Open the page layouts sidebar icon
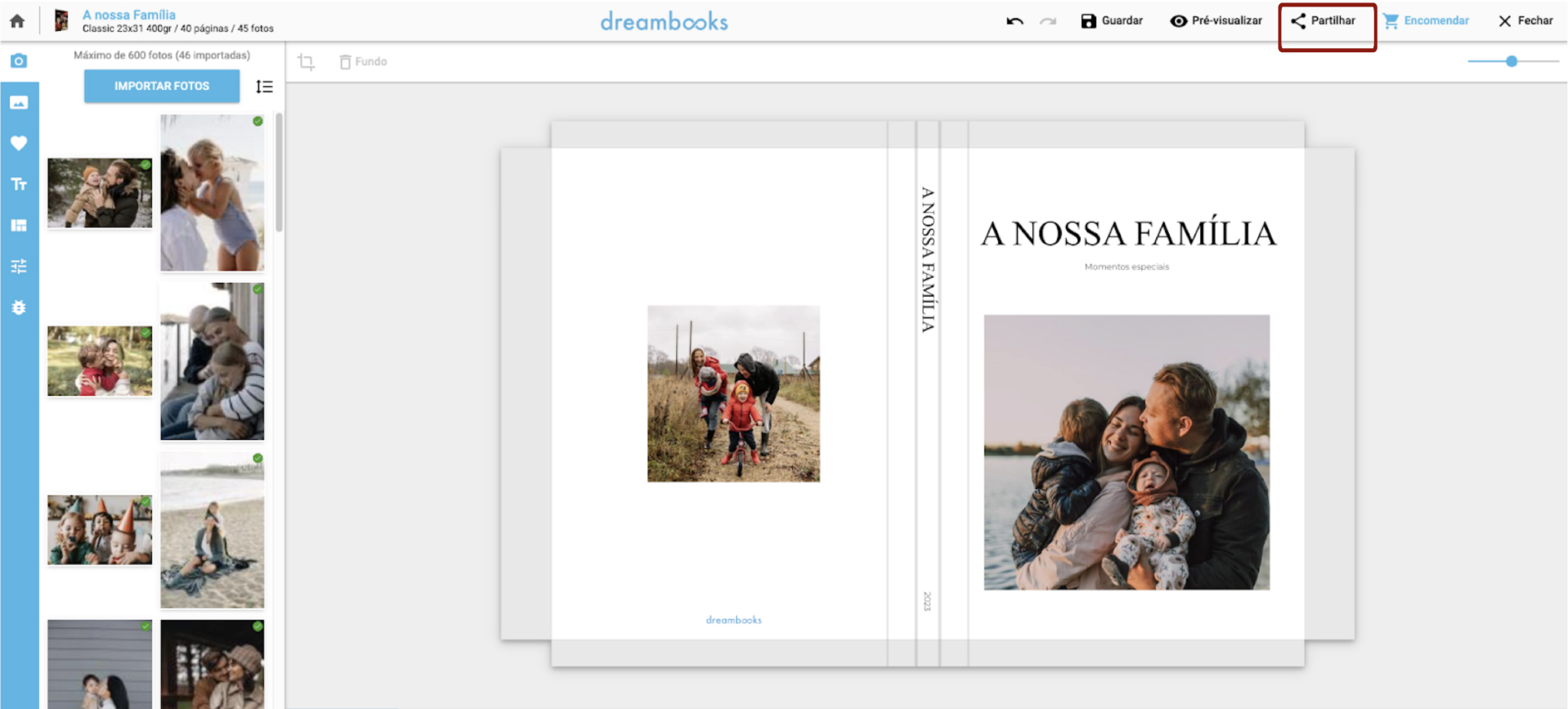 (19, 225)
